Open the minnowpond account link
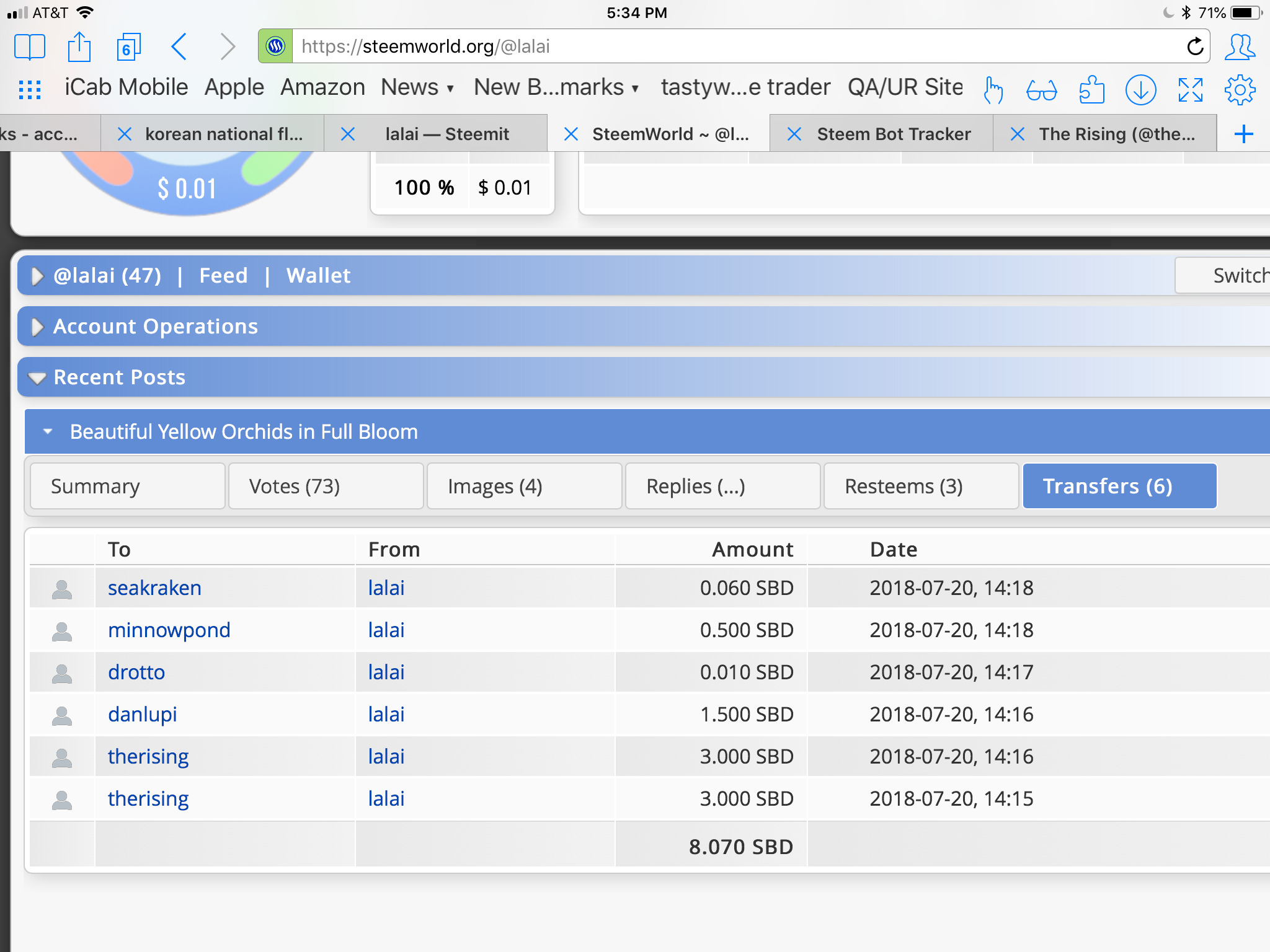1270x952 pixels. coord(169,630)
